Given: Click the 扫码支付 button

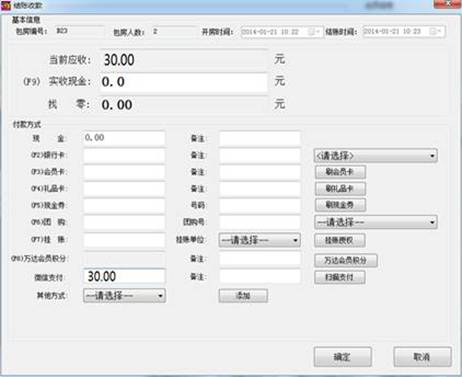Looking at the screenshot, I should (x=340, y=277).
